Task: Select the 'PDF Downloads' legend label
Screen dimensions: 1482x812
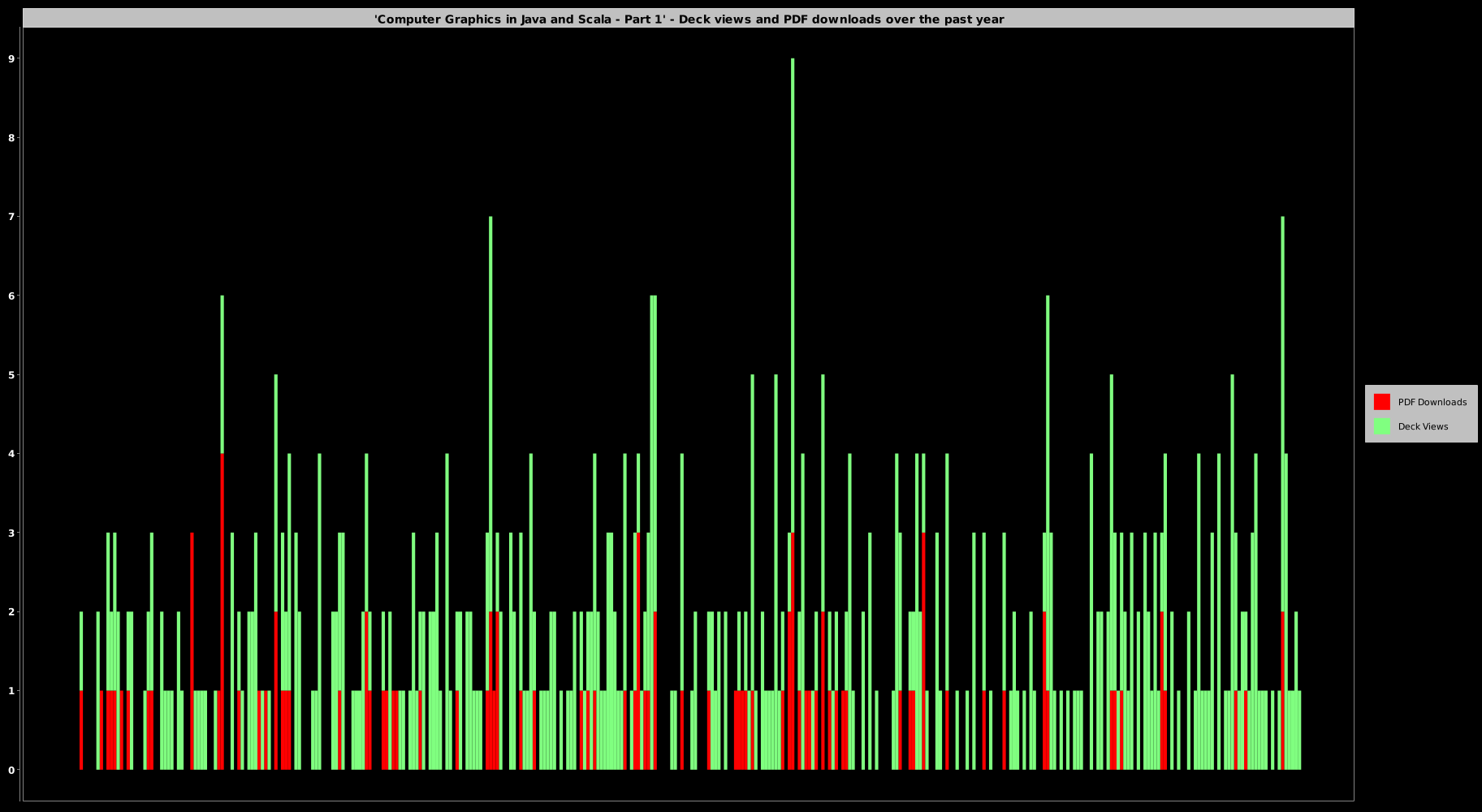Action: click(1432, 402)
